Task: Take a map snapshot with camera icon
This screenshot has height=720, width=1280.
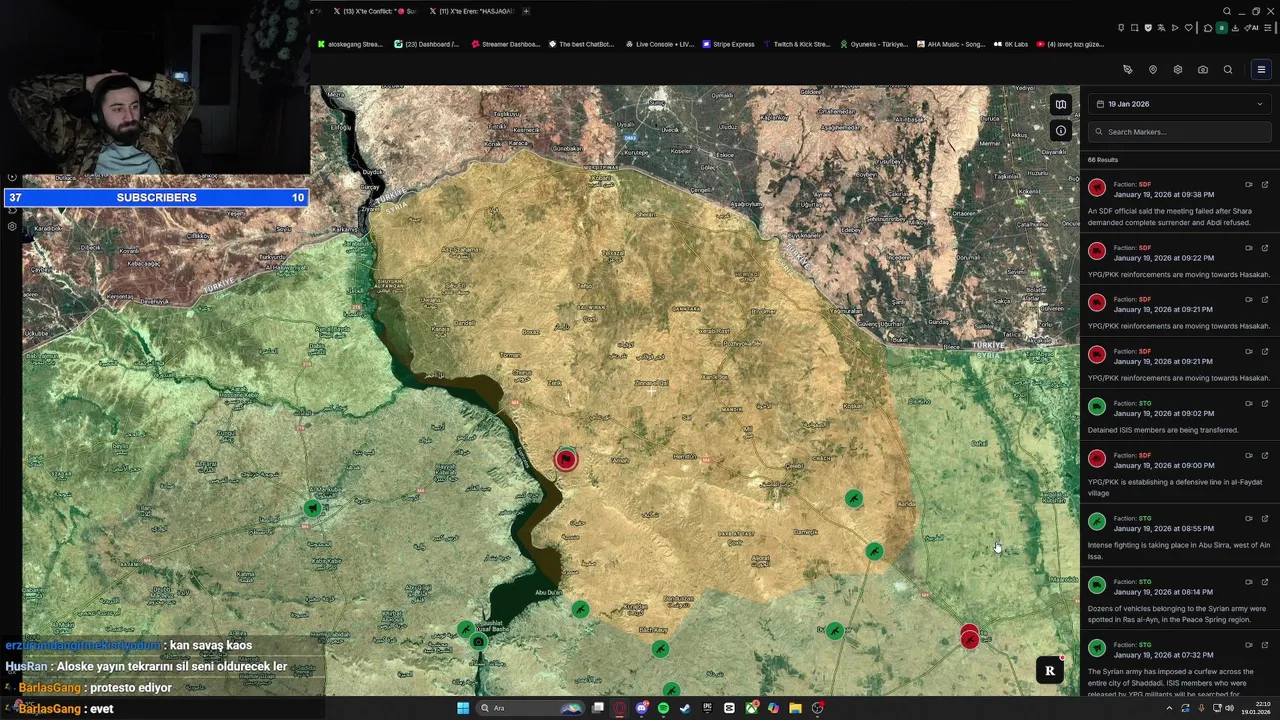Action: 1203,70
